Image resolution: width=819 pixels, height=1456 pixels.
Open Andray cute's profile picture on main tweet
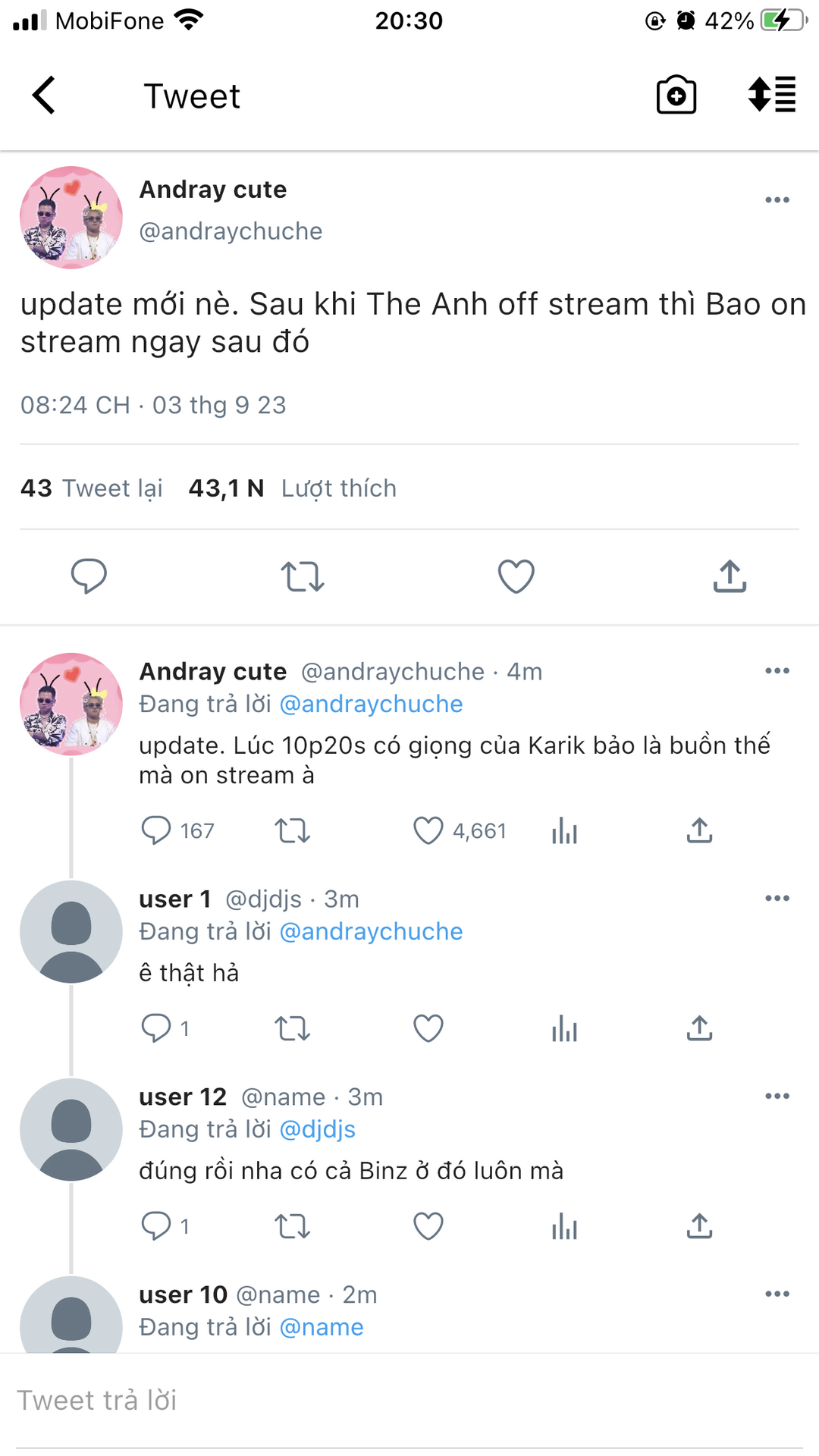click(71, 218)
